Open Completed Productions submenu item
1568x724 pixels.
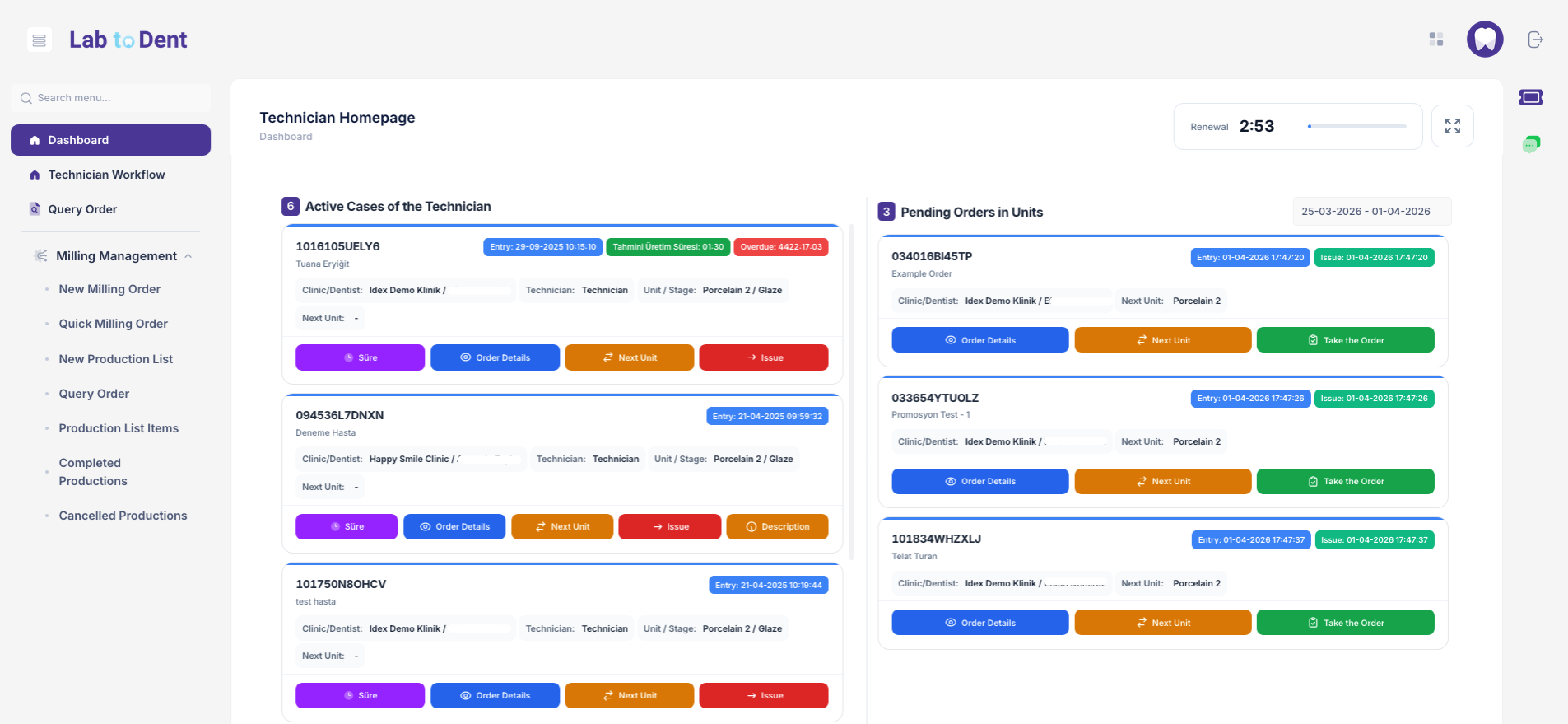point(93,472)
